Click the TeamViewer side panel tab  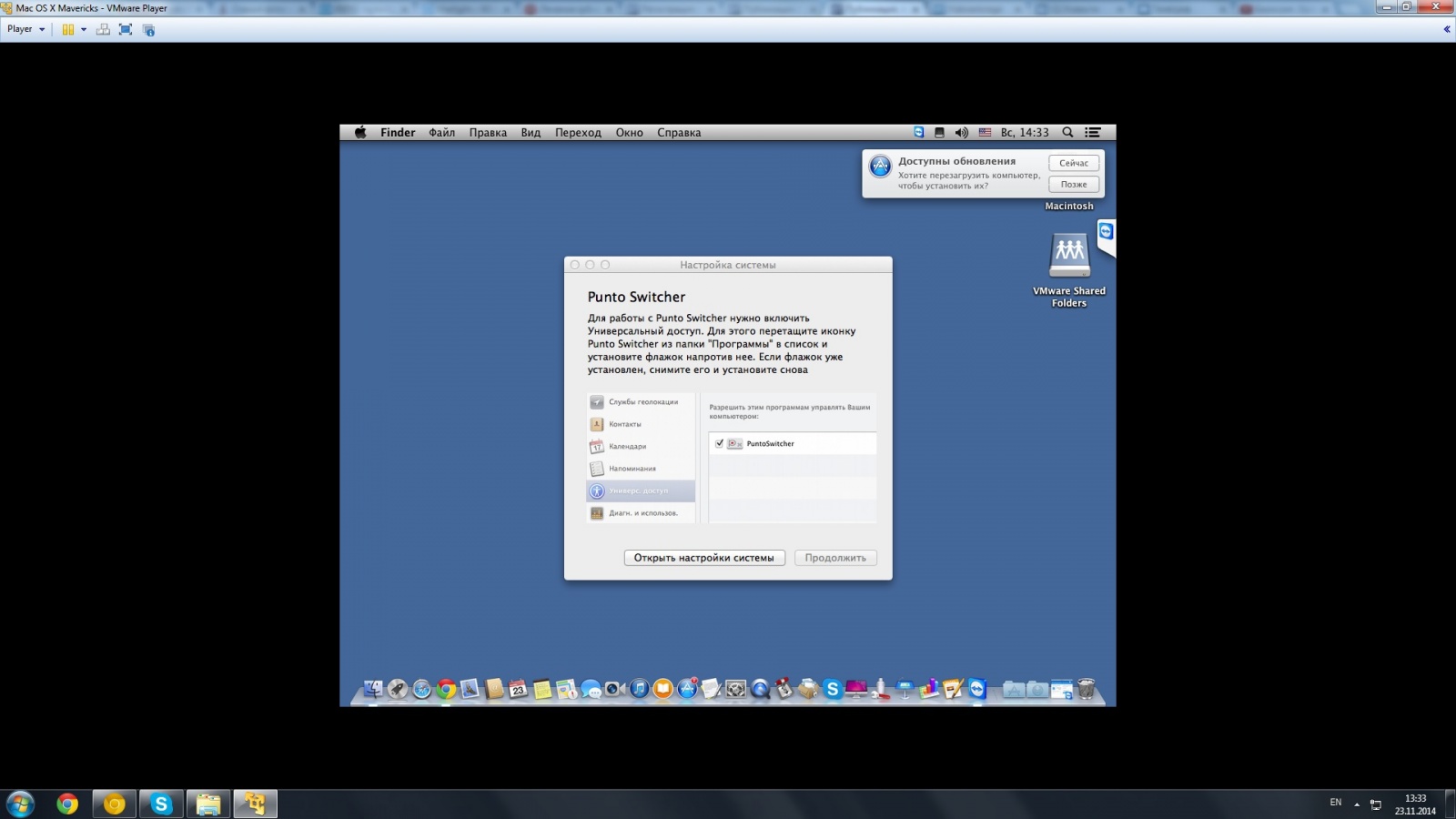pos(1106,238)
